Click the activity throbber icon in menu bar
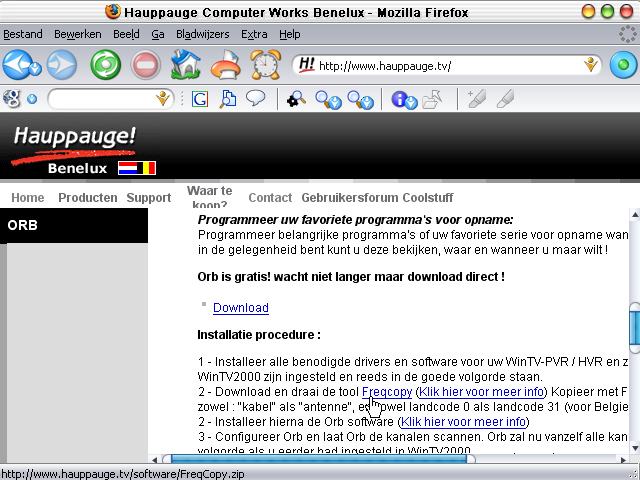640x480 pixels. click(627, 34)
